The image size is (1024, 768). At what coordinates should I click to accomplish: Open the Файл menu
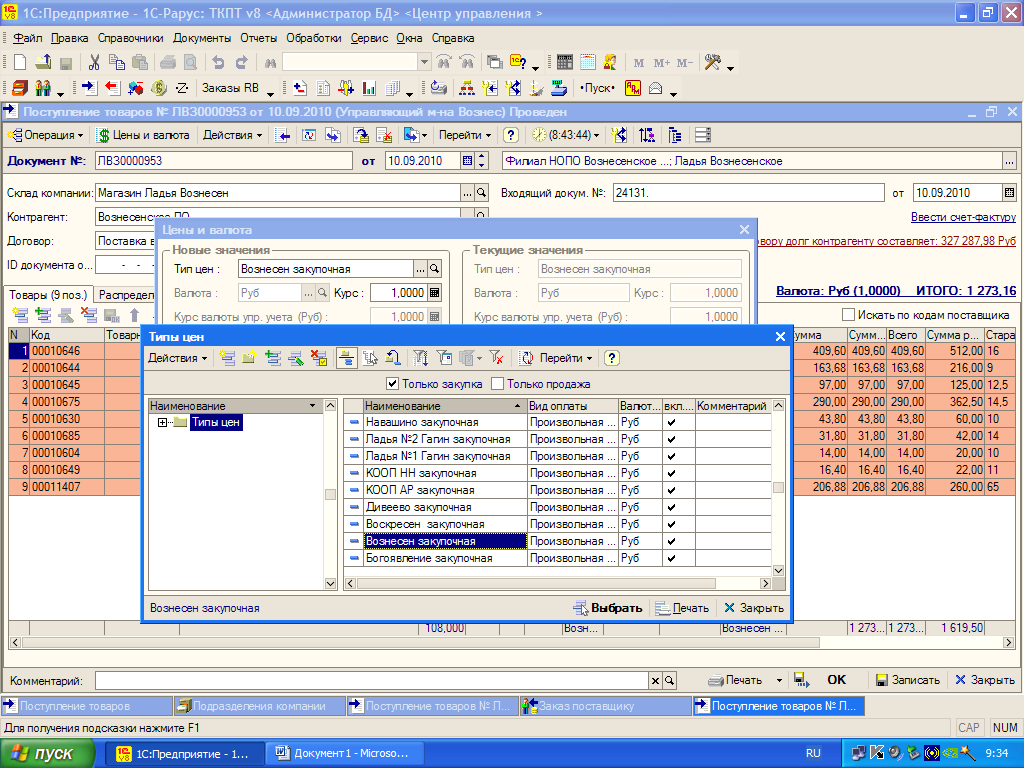(x=28, y=38)
